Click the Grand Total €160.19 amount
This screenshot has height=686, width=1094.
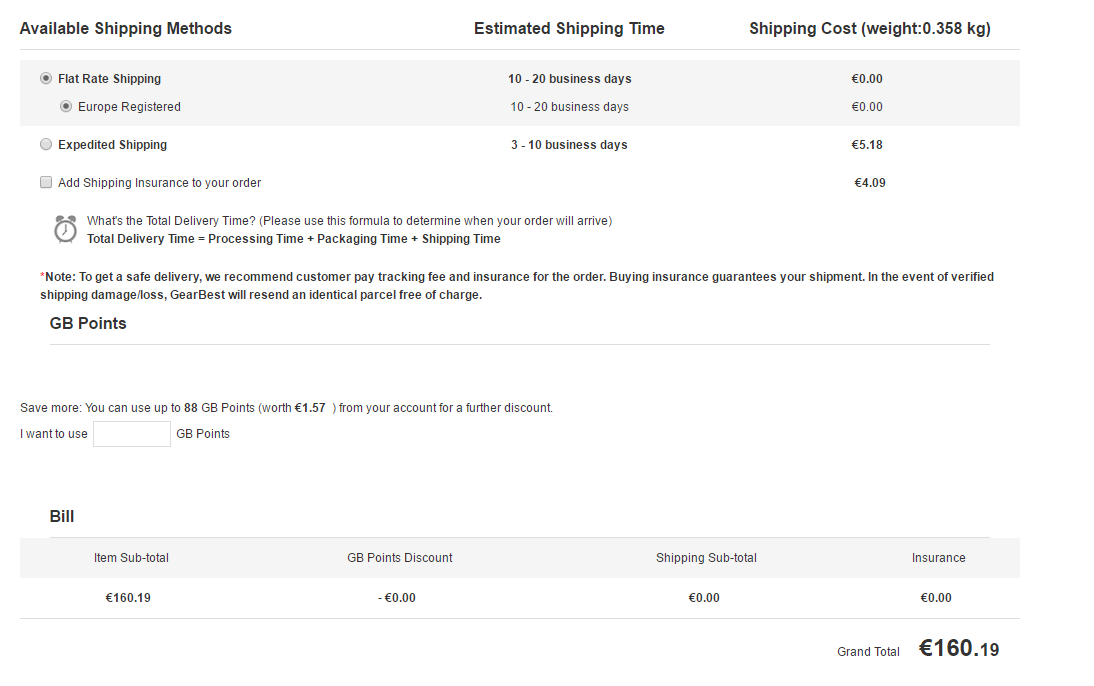958,649
